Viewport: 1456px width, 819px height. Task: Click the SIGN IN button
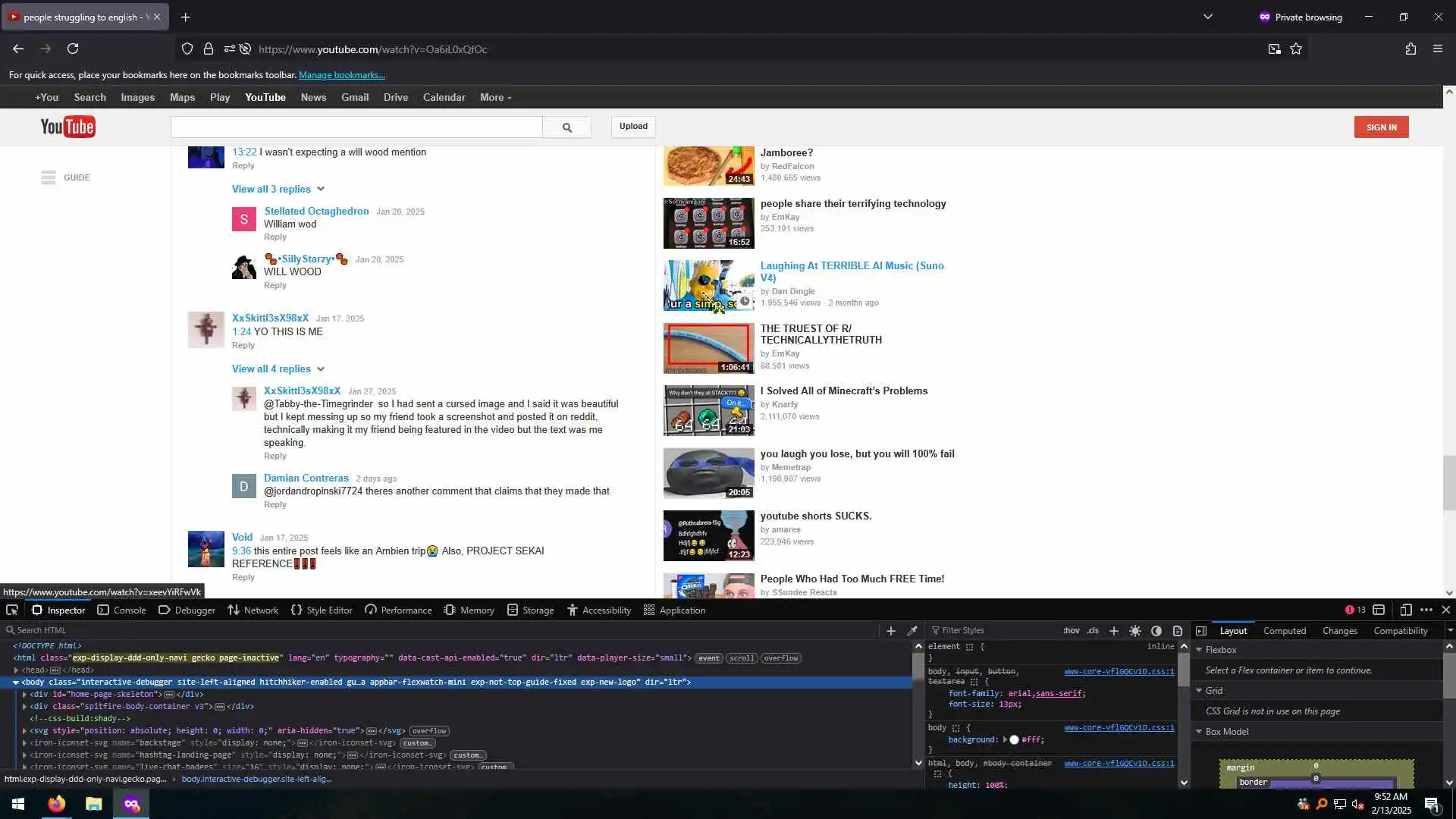(x=1381, y=127)
